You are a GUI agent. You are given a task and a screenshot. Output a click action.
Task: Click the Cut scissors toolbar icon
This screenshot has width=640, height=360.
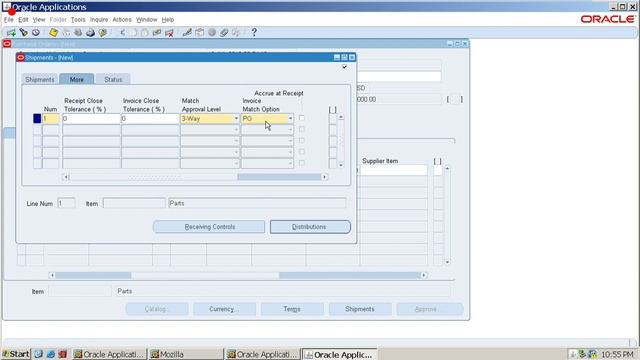tap(122, 33)
